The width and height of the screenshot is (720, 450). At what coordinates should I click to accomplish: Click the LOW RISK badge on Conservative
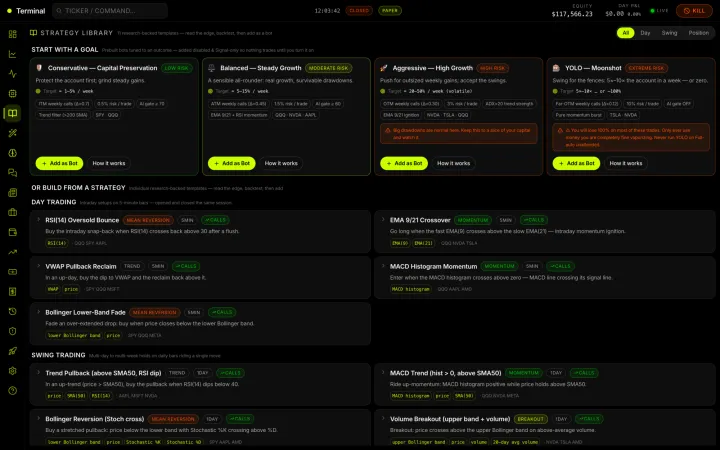click(x=177, y=68)
